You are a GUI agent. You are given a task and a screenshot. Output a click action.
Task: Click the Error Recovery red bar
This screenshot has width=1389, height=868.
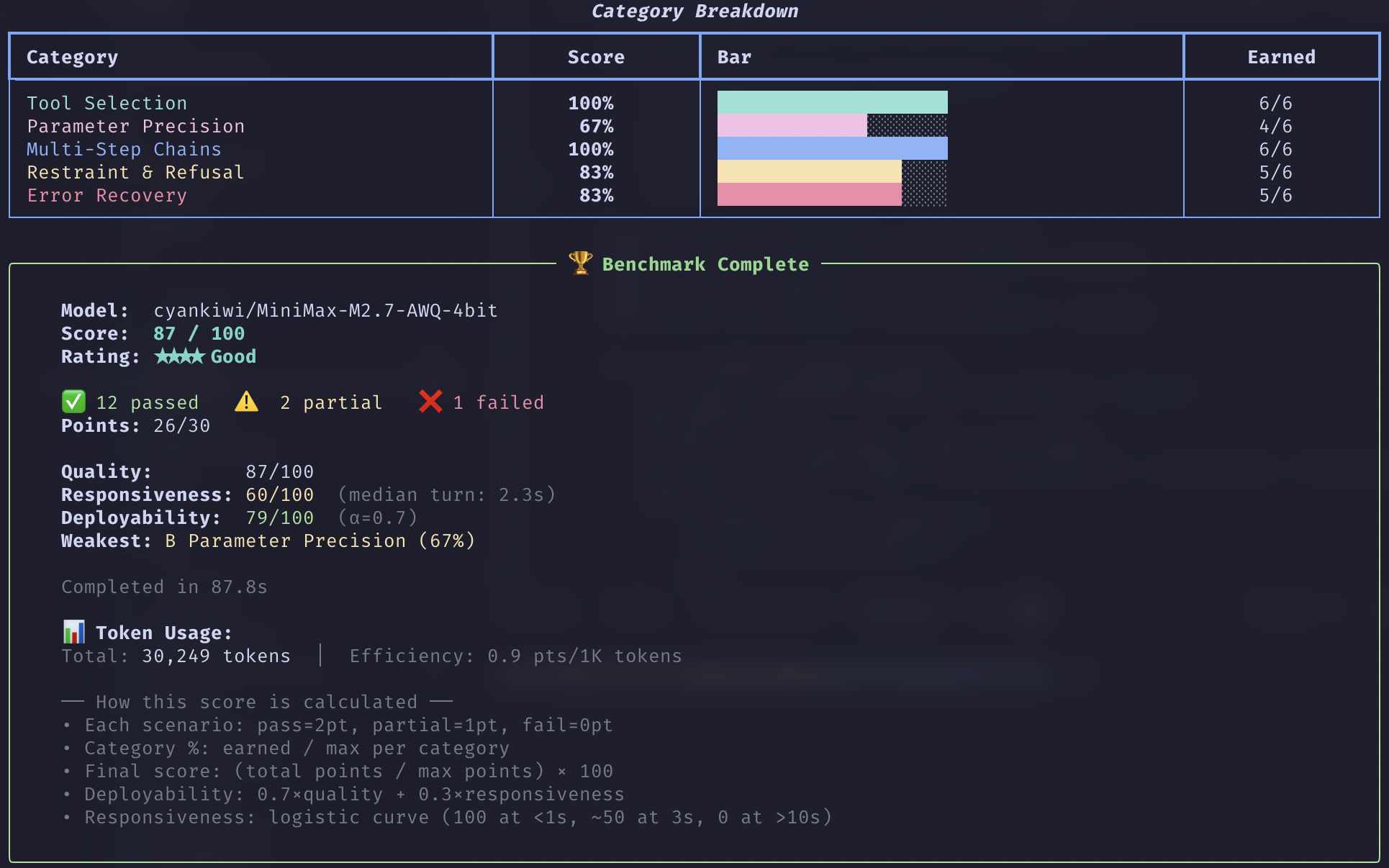tap(809, 194)
